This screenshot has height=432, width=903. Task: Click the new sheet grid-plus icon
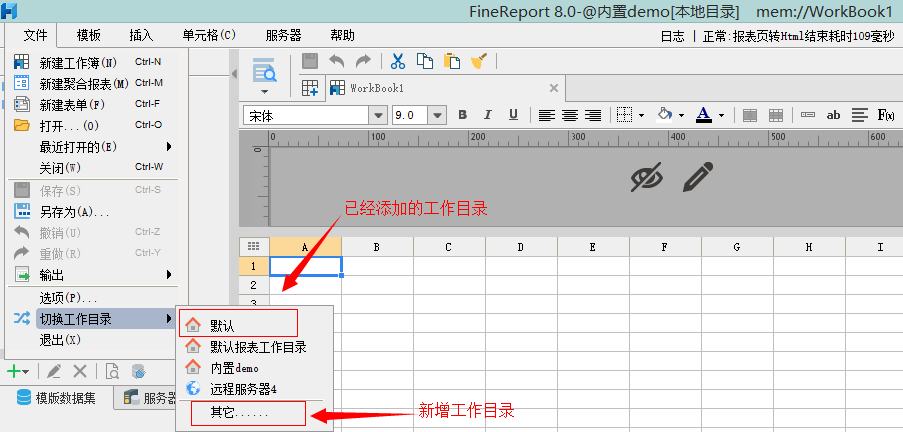(310, 88)
